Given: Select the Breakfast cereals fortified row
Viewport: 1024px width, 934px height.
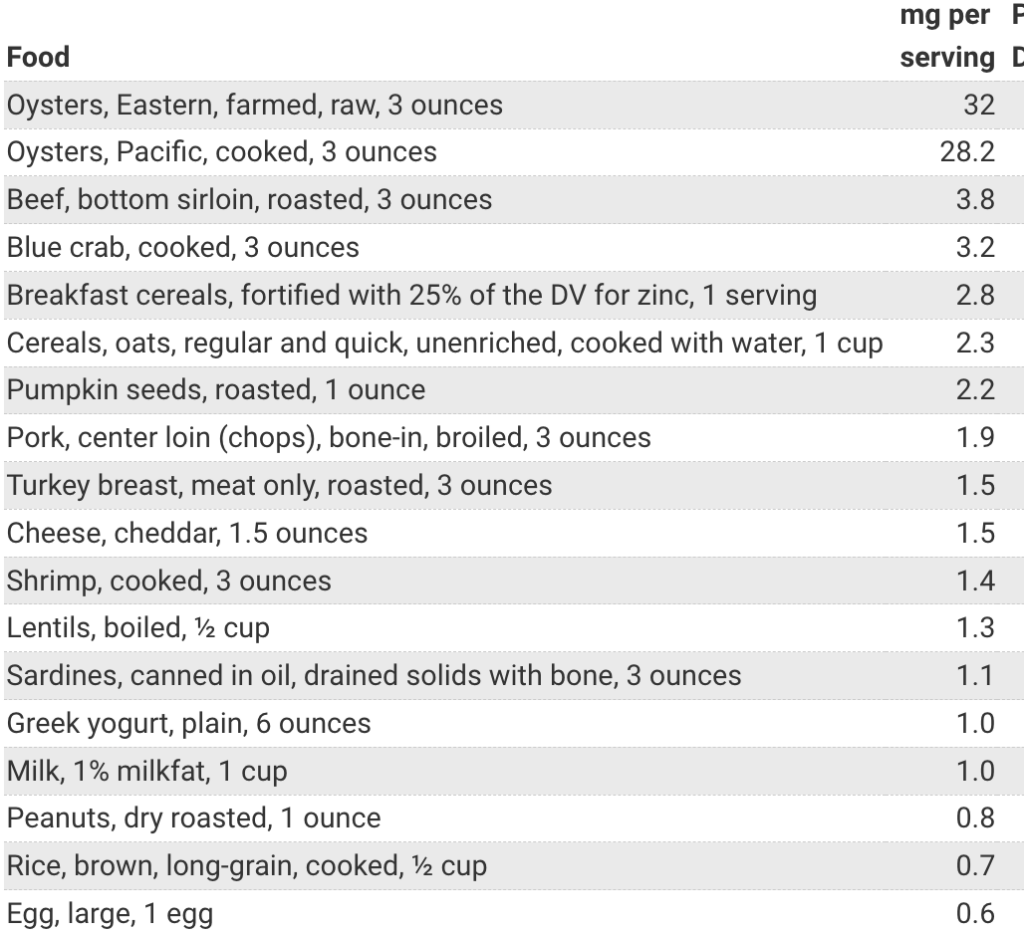Looking at the screenshot, I should pos(514,295).
